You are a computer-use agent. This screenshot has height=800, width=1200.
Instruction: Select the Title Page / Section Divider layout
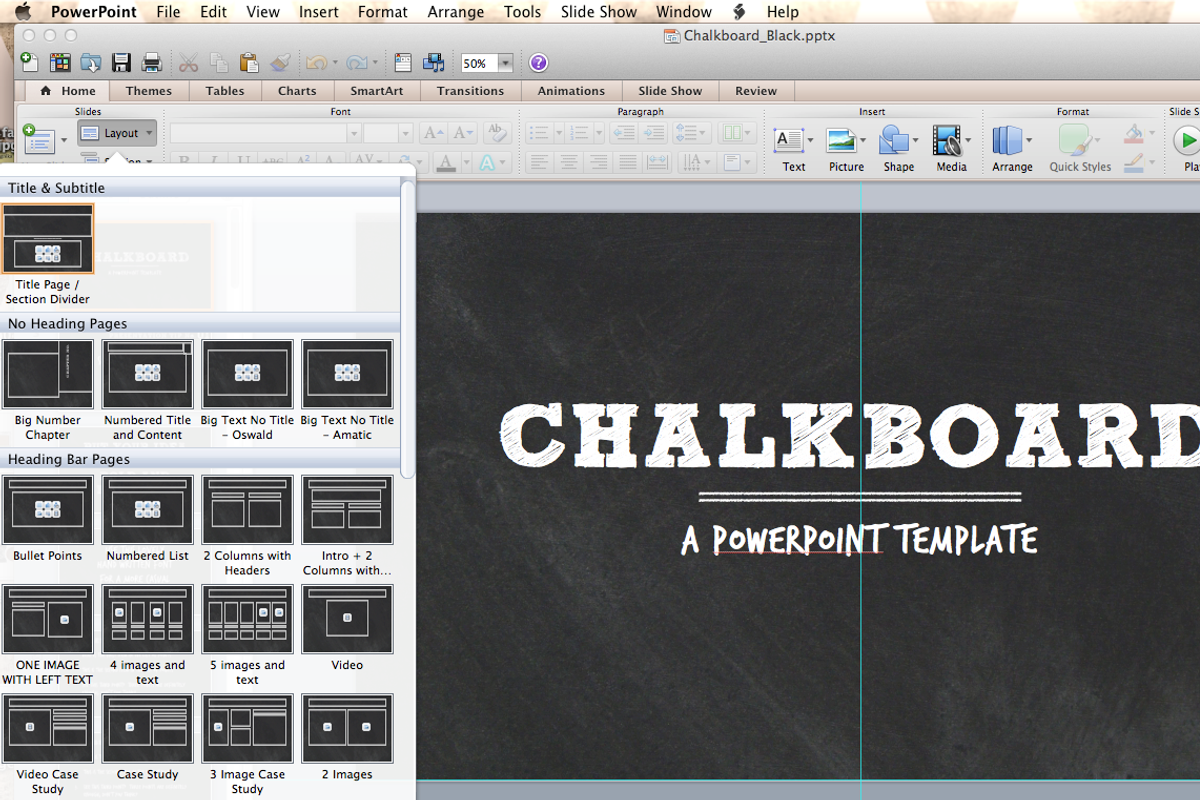(47, 254)
